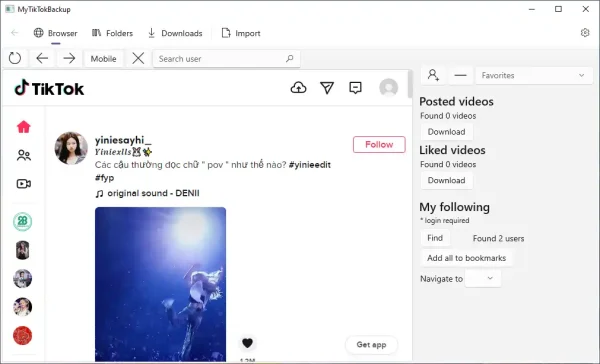Screen dimensions: 600x364
Task: Open TikTok LIVE camera icon
Action: (x=24, y=184)
